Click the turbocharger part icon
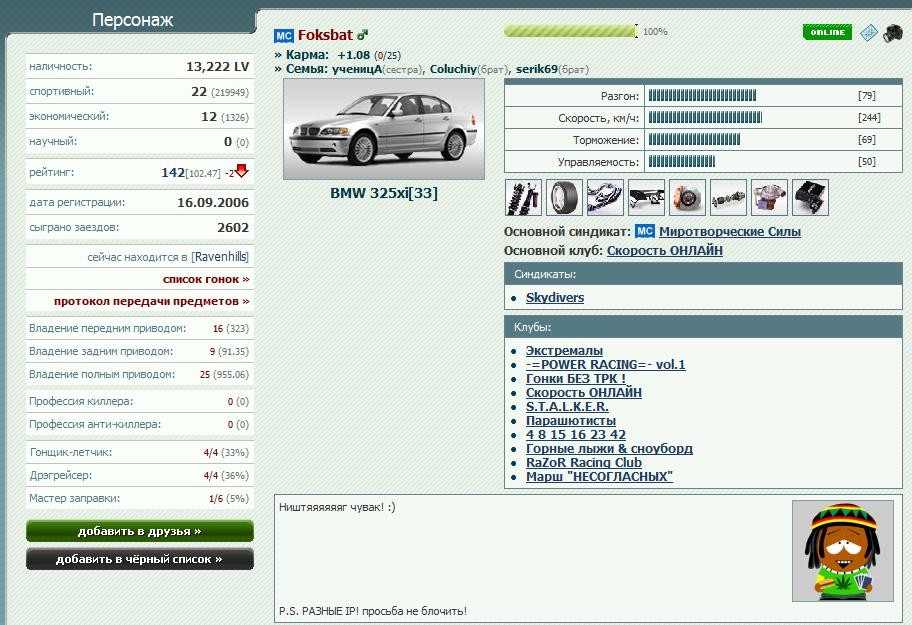 pyautogui.click(x=770, y=198)
